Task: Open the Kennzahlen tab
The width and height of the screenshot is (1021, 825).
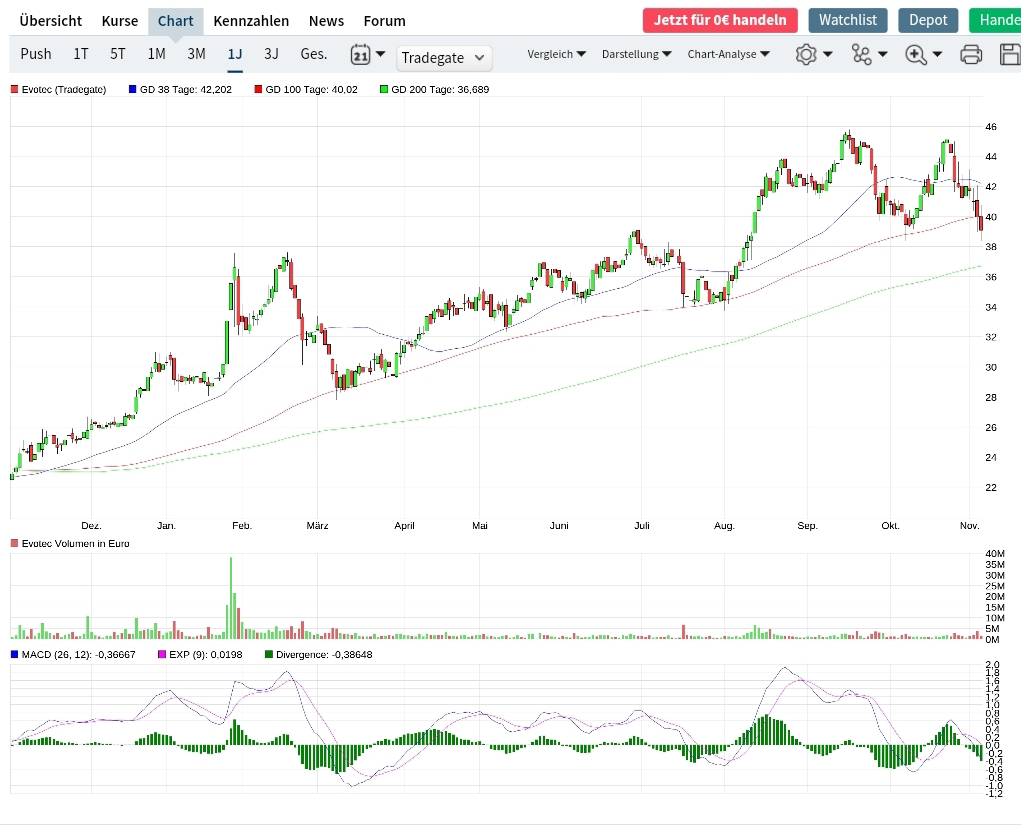Action: point(251,21)
